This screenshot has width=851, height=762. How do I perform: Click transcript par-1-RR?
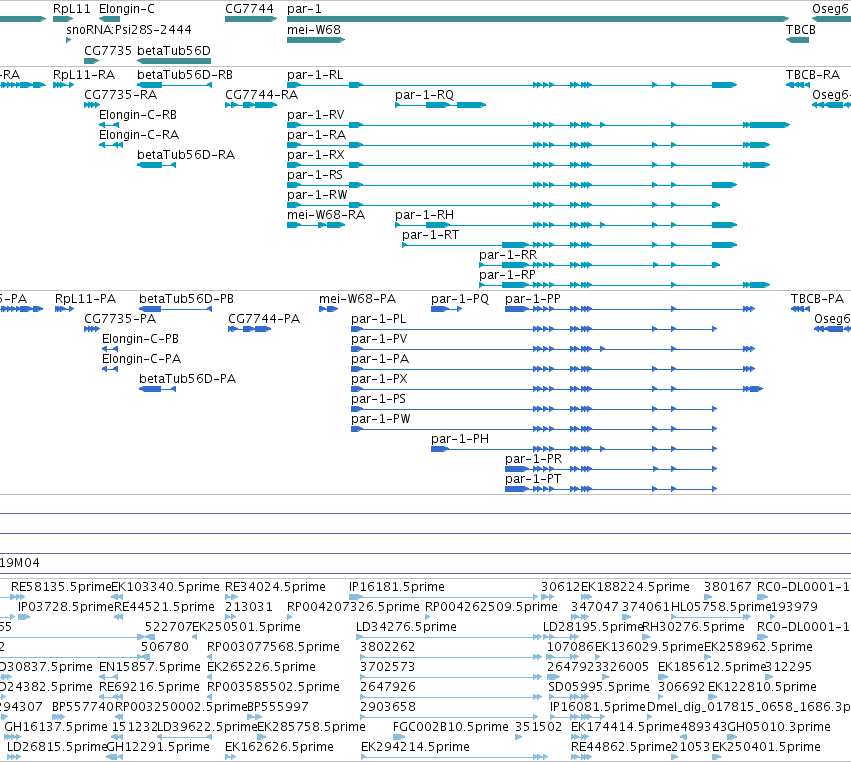pos(600,265)
